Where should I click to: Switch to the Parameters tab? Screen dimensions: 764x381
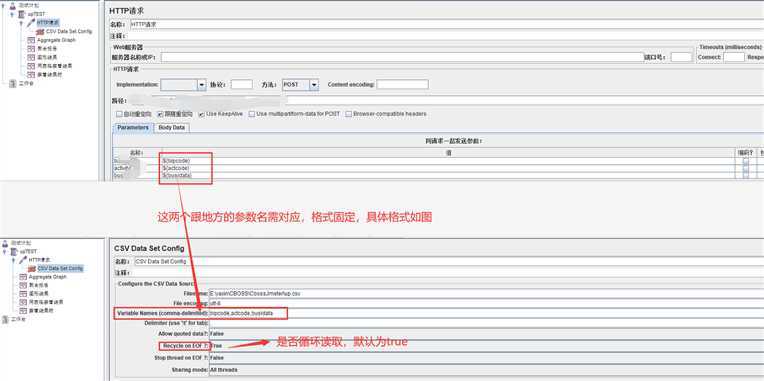pyautogui.click(x=133, y=128)
